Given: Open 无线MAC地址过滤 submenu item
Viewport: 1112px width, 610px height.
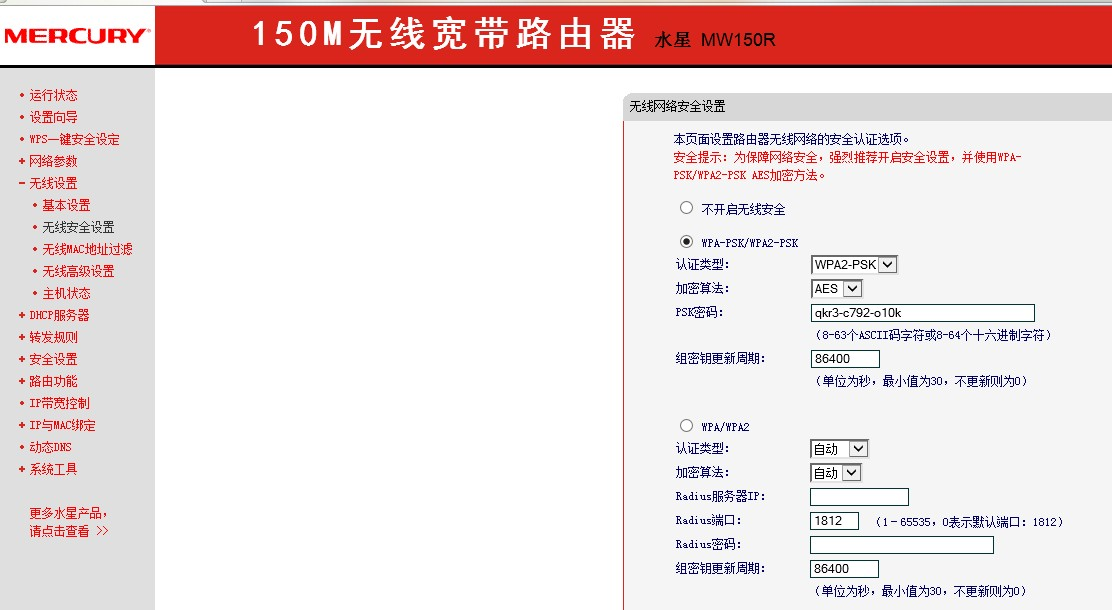Looking at the screenshot, I should (x=87, y=249).
